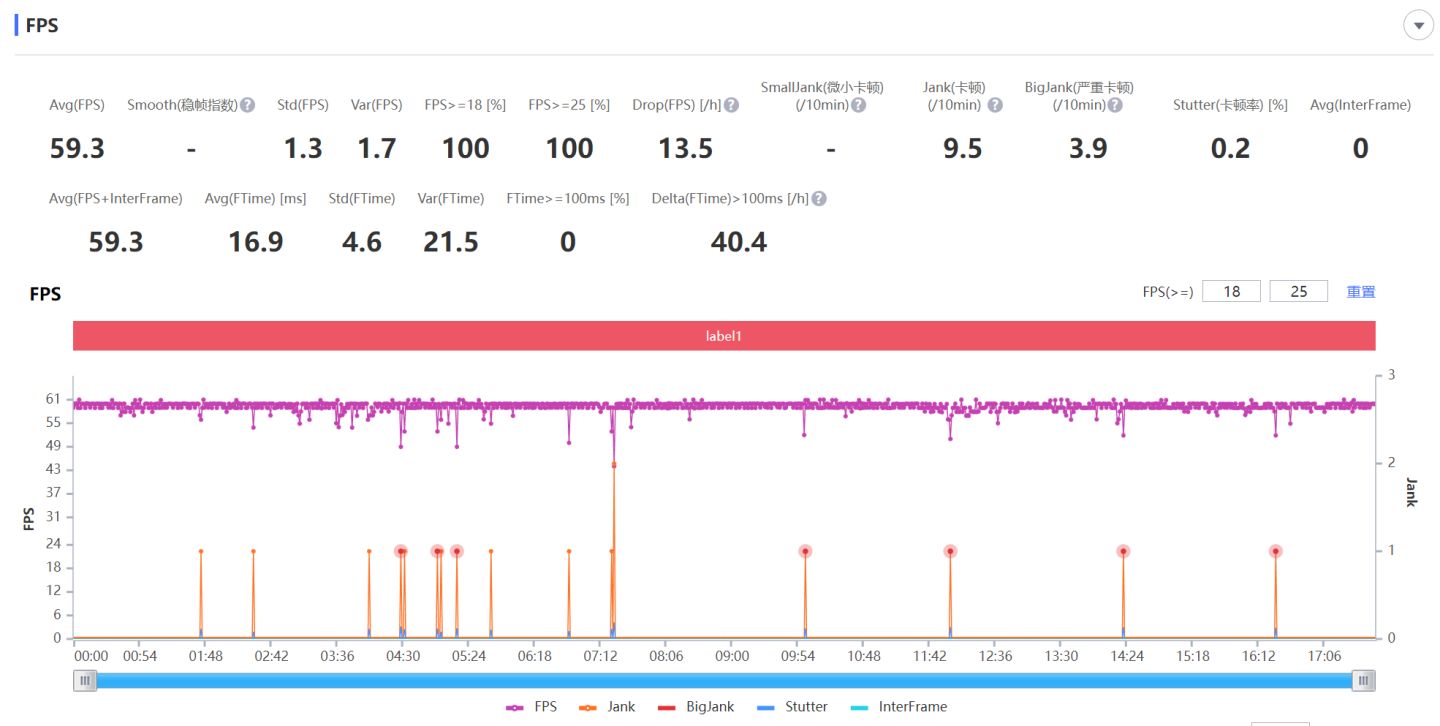The image size is (1440, 726).
Task: Click the Jank (/10min) help icon
Action: (994, 105)
